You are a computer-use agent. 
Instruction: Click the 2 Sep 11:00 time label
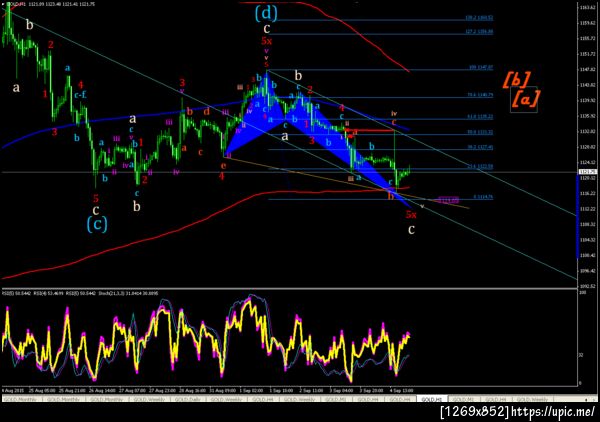coord(311,391)
